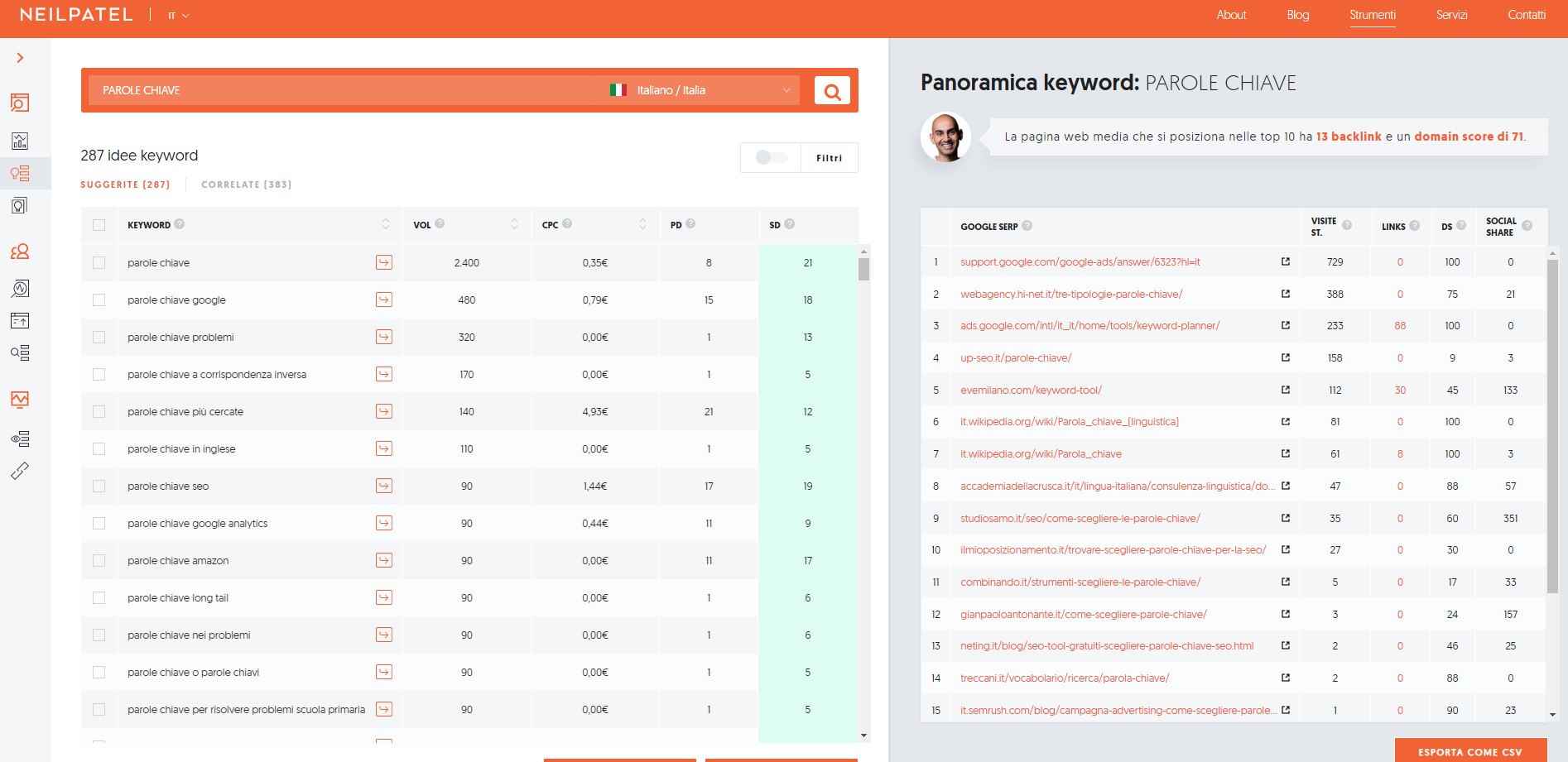This screenshot has width=1568, height=762.
Task: Open the keyword ideas sidebar icon
Action: pos(20,173)
